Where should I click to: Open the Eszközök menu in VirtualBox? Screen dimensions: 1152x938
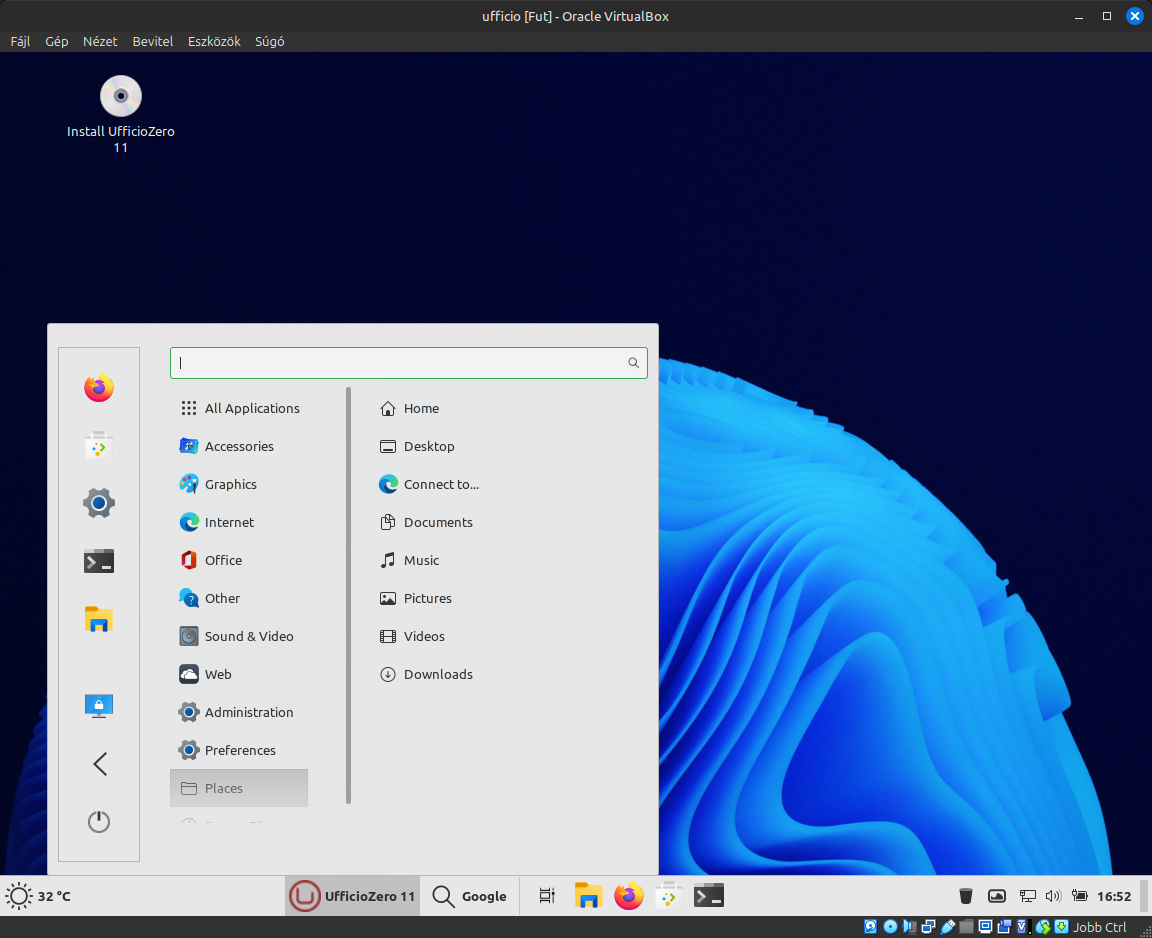[214, 41]
